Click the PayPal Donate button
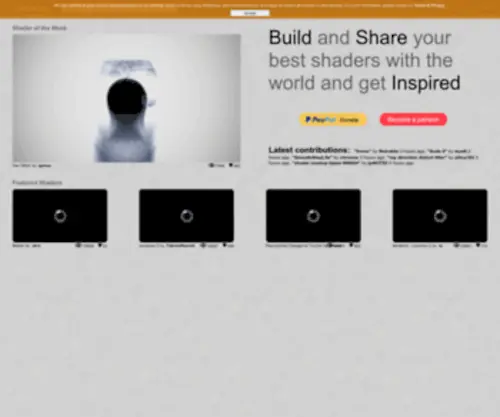Screen dimensions: 500x417 (333, 120)
